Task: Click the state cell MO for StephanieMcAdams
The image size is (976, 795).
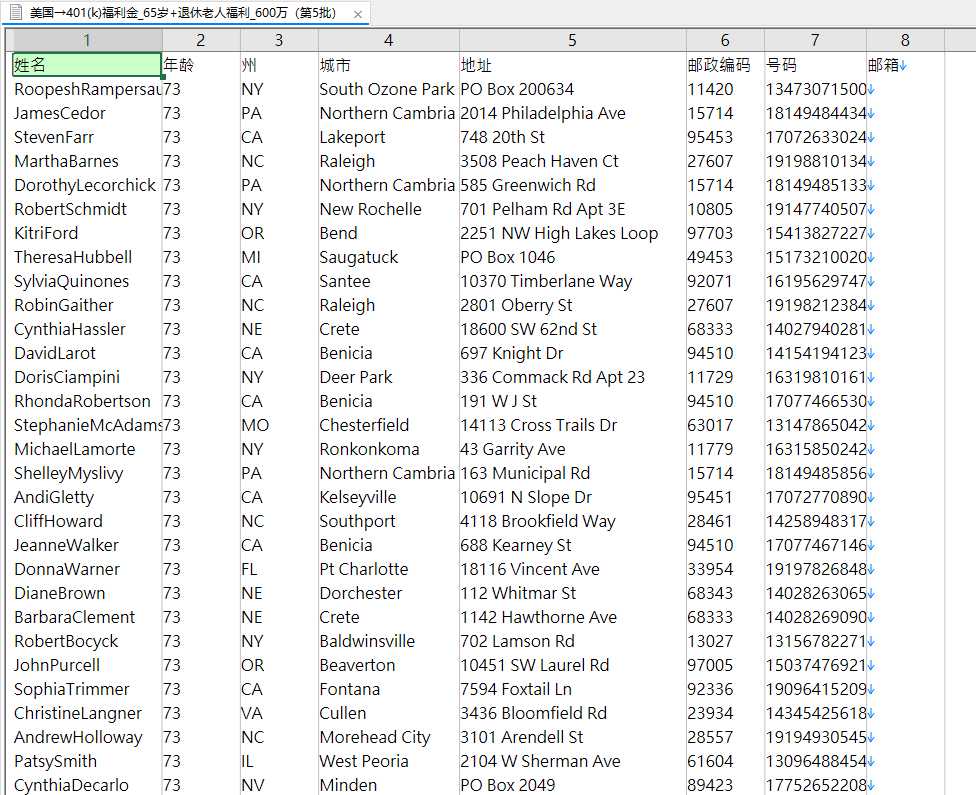Action: point(255,425)
